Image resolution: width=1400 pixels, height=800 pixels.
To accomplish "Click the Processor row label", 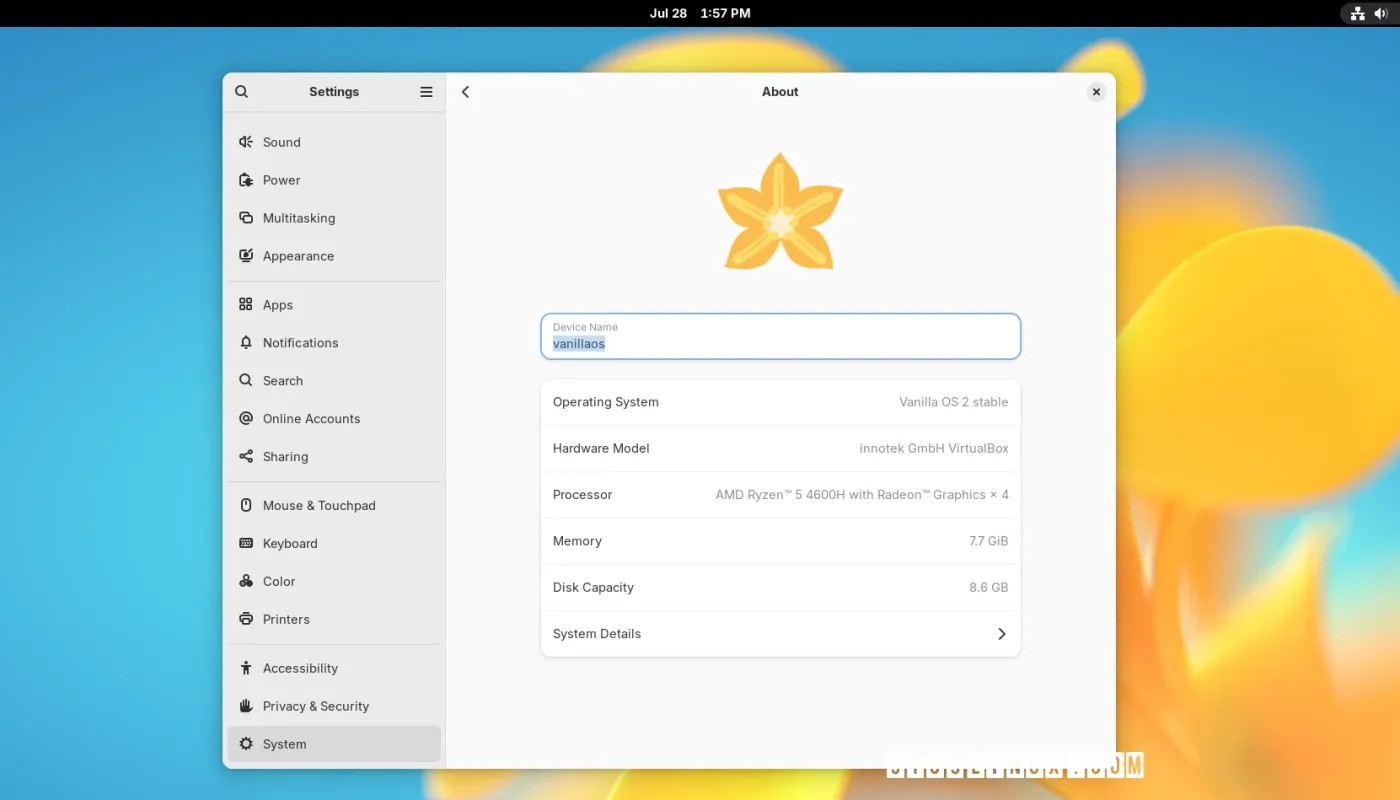I will 582,495.
